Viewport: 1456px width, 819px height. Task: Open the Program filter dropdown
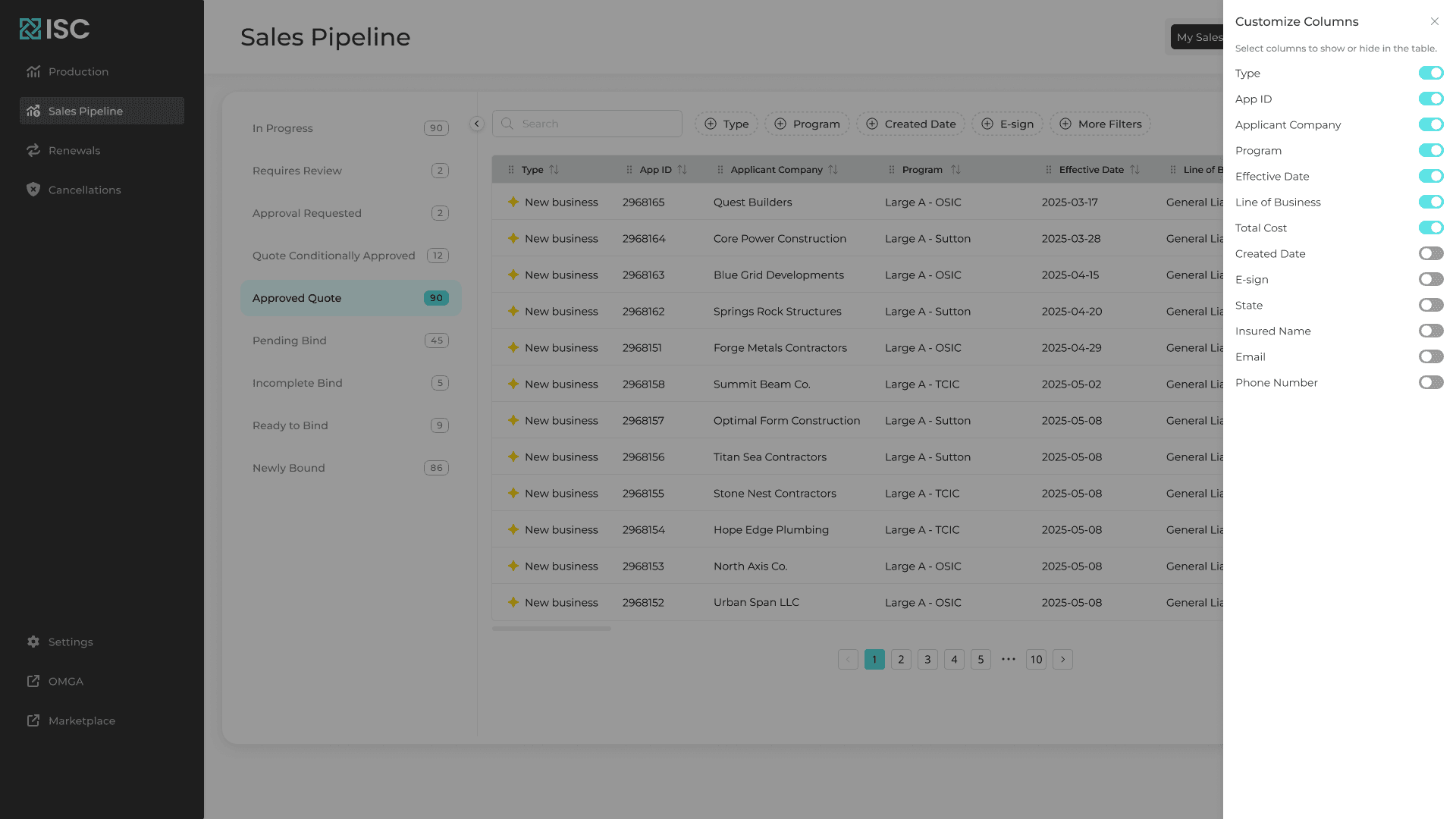[808, 124]
